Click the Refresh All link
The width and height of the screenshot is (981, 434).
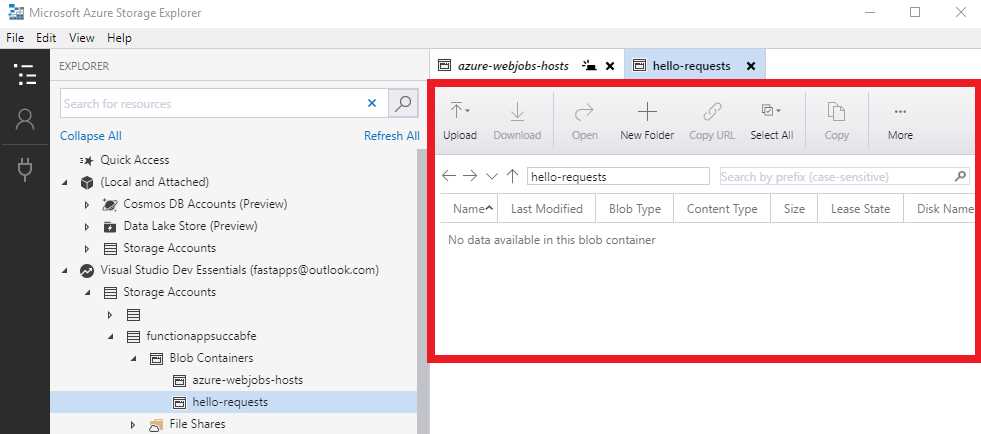(392, 136)
